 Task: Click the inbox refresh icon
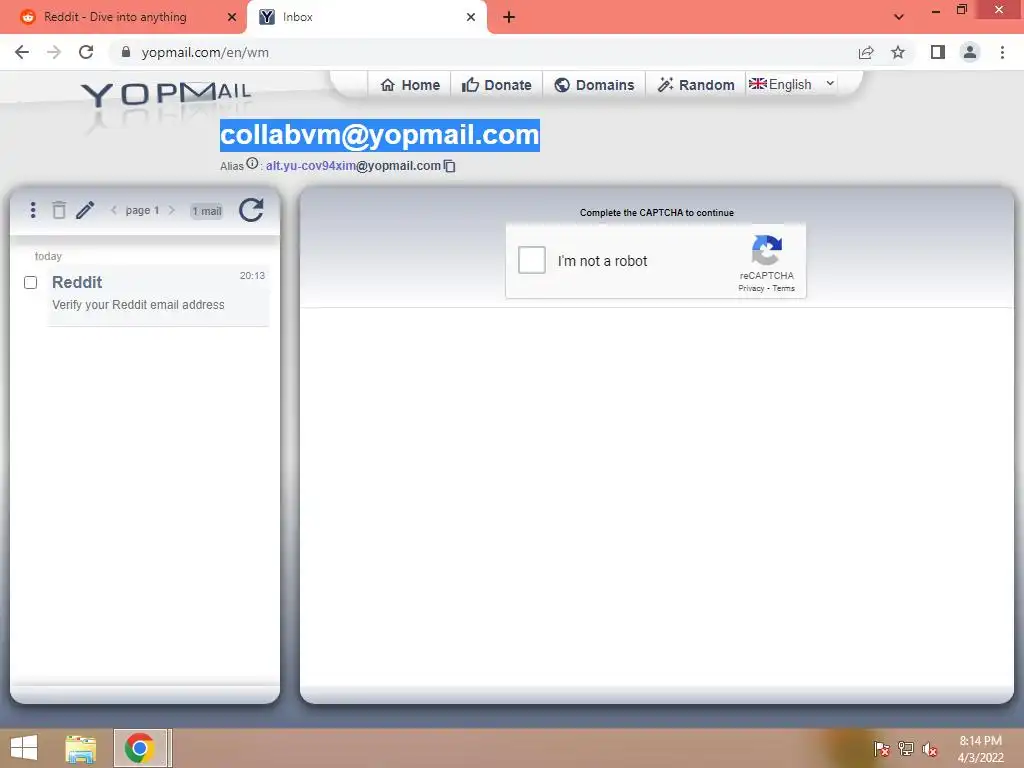[251, 210]
